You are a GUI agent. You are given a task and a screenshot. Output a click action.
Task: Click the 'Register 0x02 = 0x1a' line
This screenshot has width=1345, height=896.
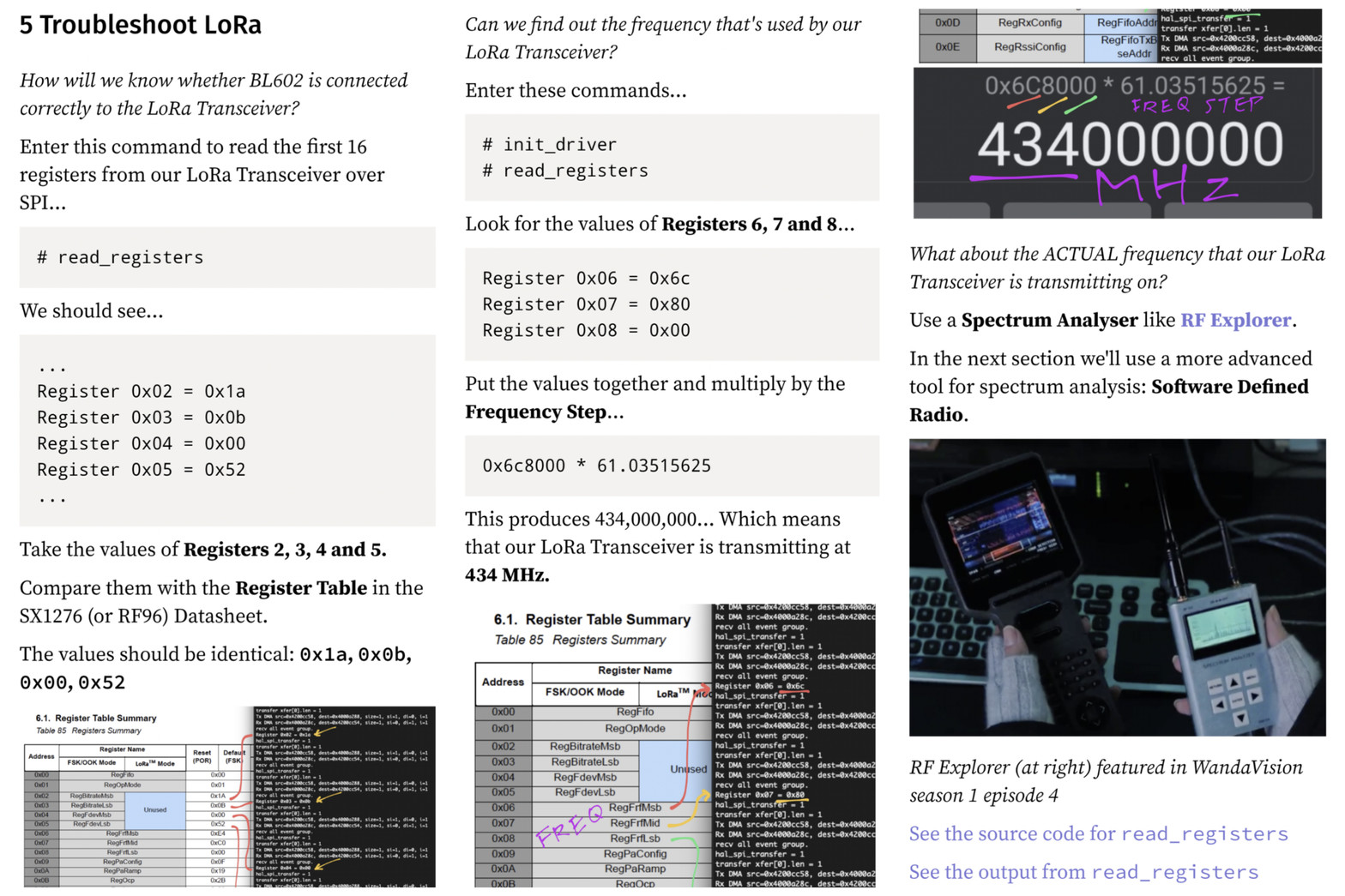click(x=141, y=392)
